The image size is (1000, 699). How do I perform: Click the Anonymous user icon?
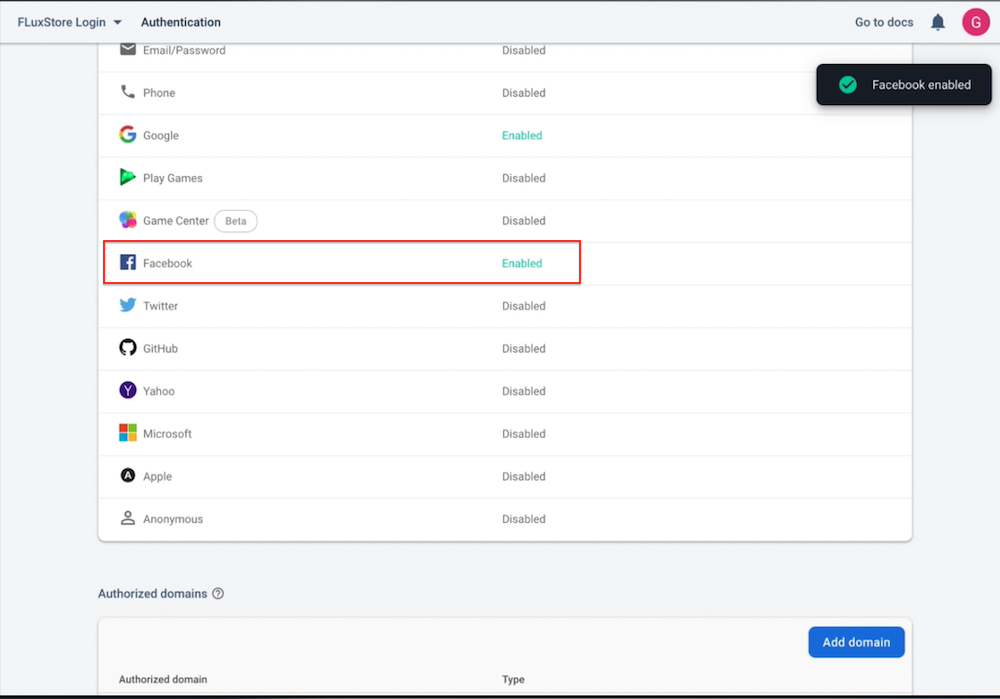[x=128, y=518]
